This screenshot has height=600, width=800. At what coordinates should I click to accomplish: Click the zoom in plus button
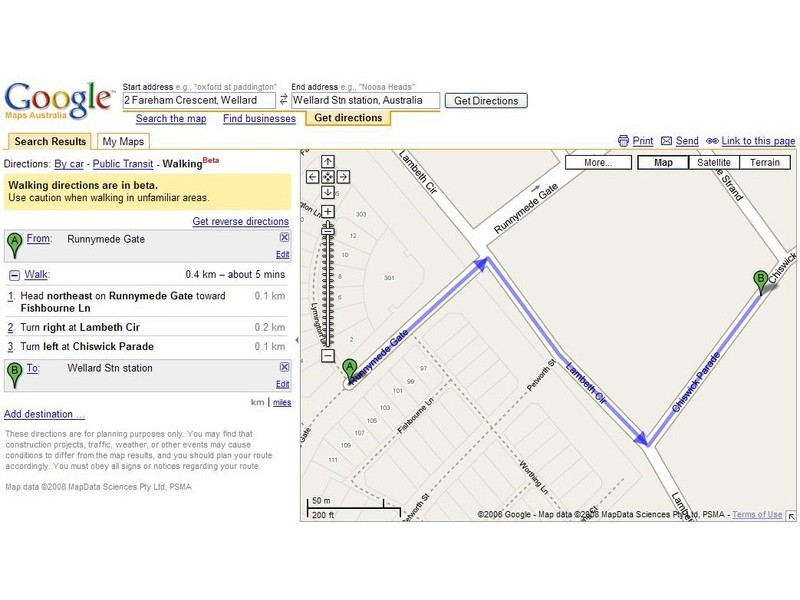point(327,211)
